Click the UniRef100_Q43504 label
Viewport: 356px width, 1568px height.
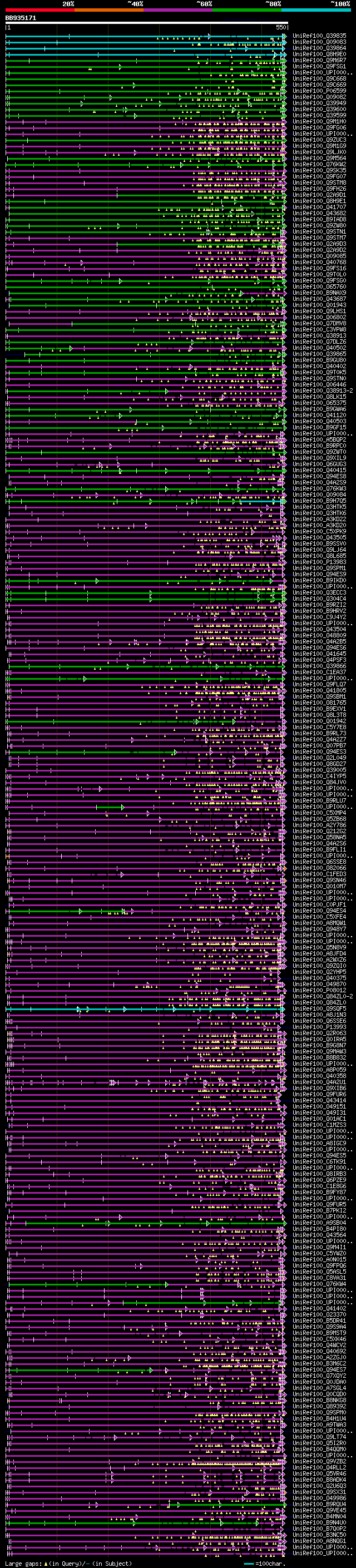click(x=319, y=630)
